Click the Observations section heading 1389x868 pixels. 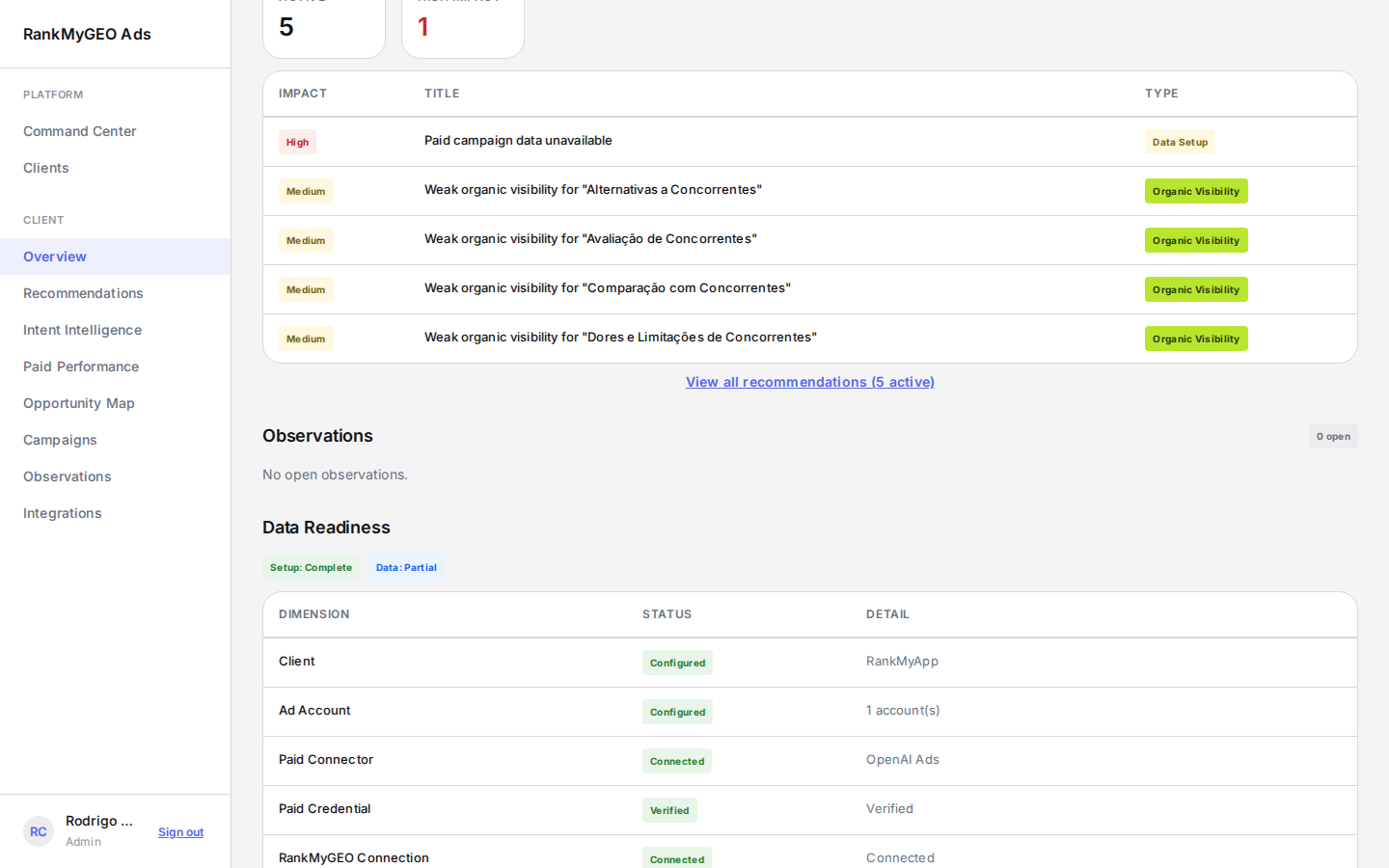[x=317, y=436]
